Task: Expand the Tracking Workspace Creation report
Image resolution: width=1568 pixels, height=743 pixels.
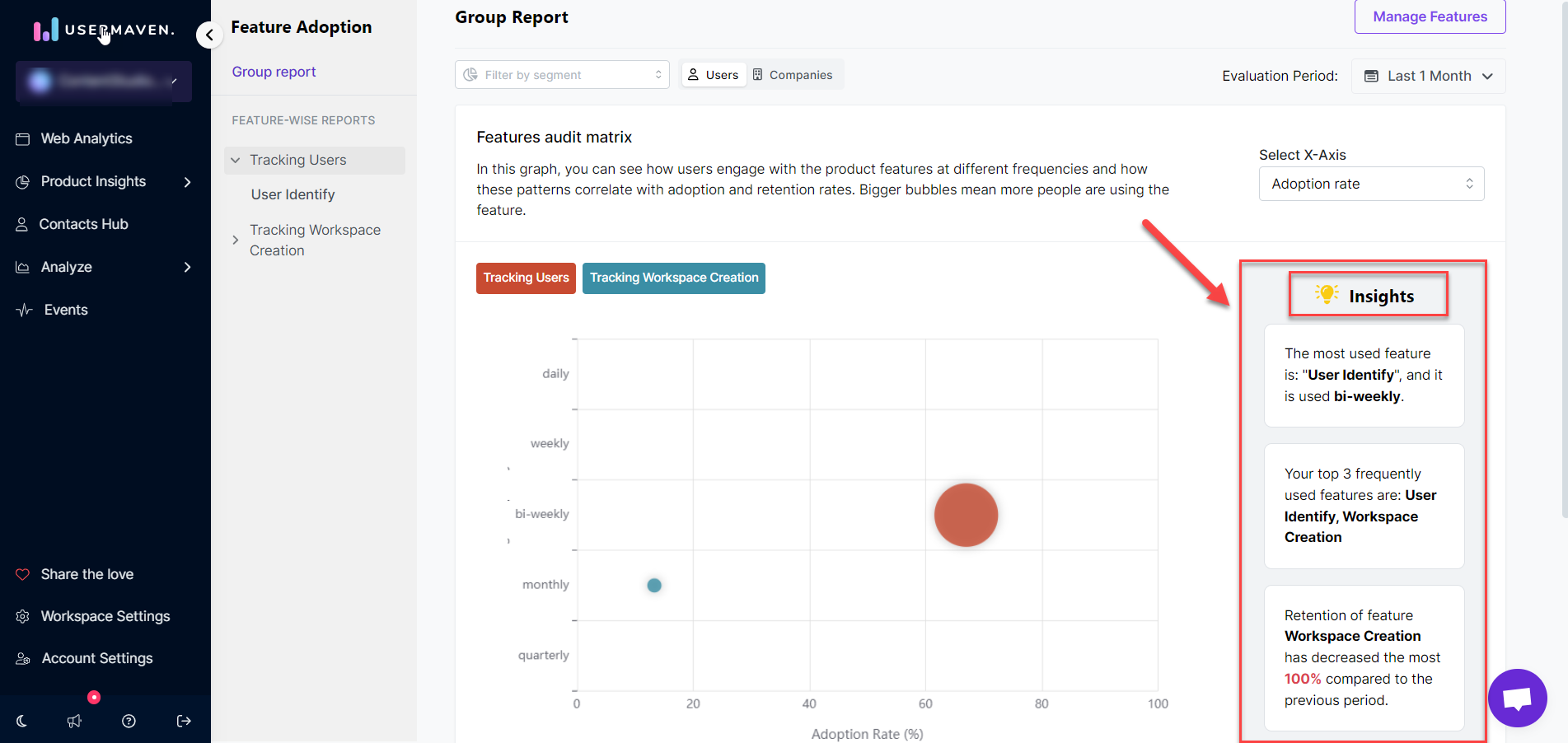Action: click(236, 240)
